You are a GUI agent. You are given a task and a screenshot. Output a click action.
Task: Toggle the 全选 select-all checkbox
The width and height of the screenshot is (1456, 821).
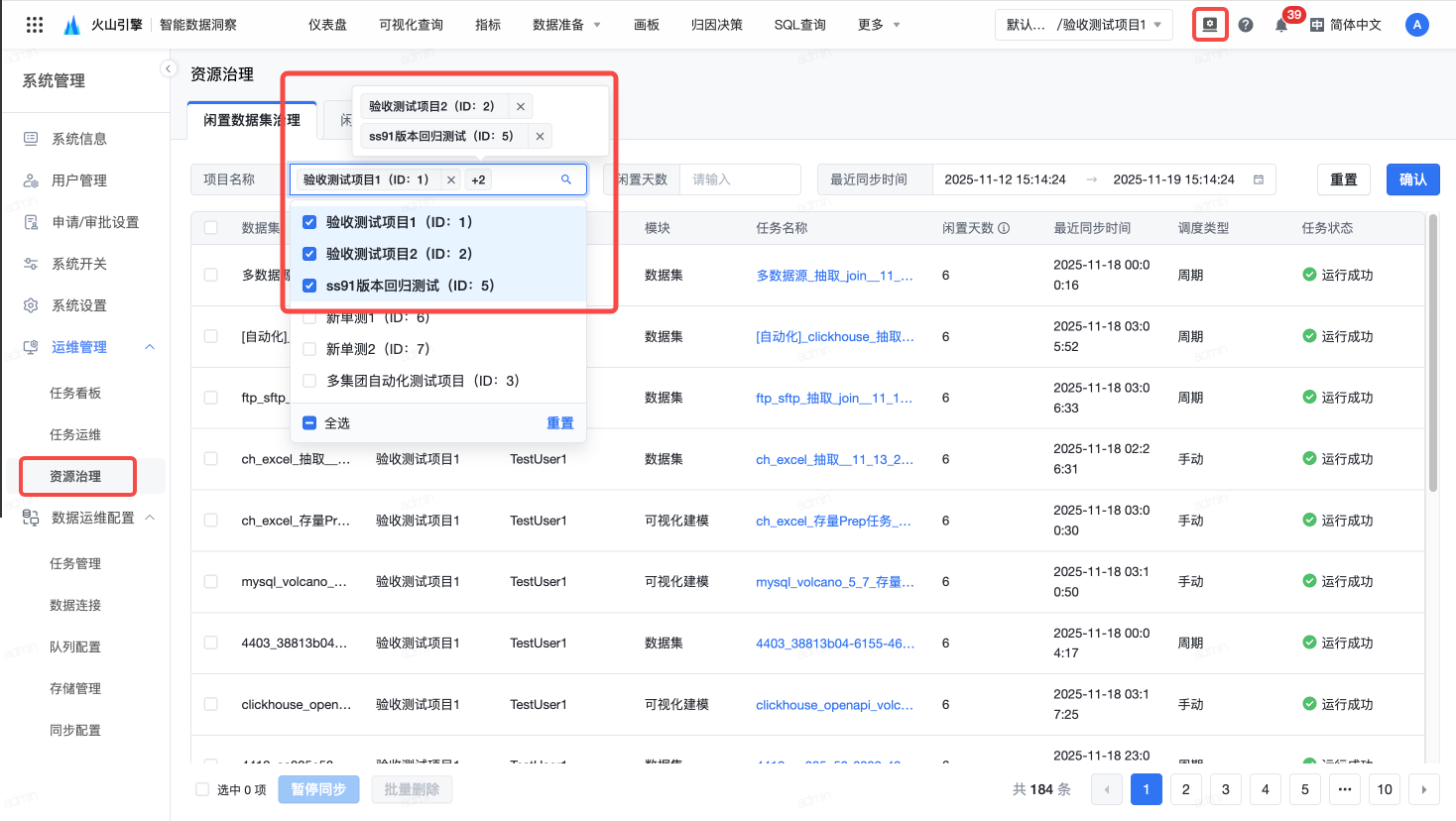pyautogui.click(x=309, y=423)
